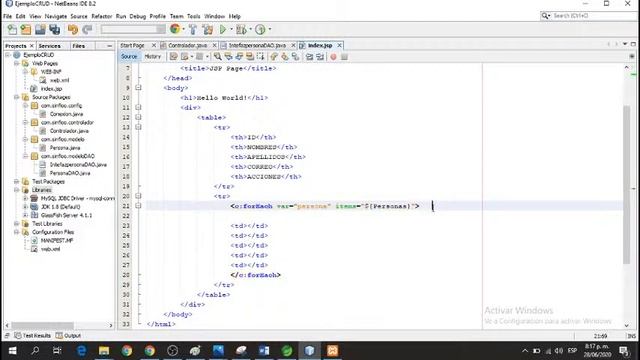
Task: Click the Profile Project toolbar icon
Action: pos(260,29)
